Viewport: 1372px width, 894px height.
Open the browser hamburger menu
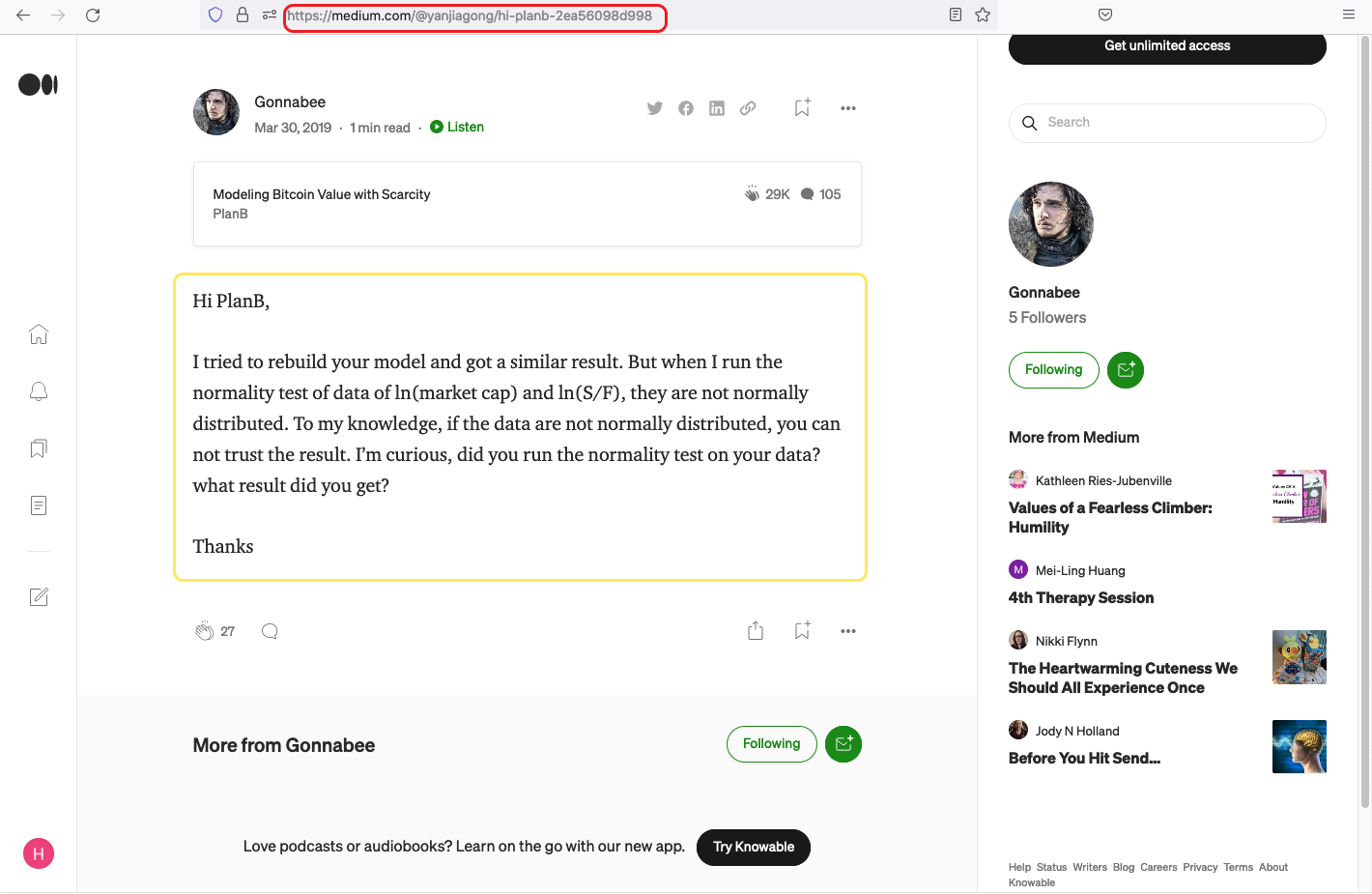tap(1349, 14)
